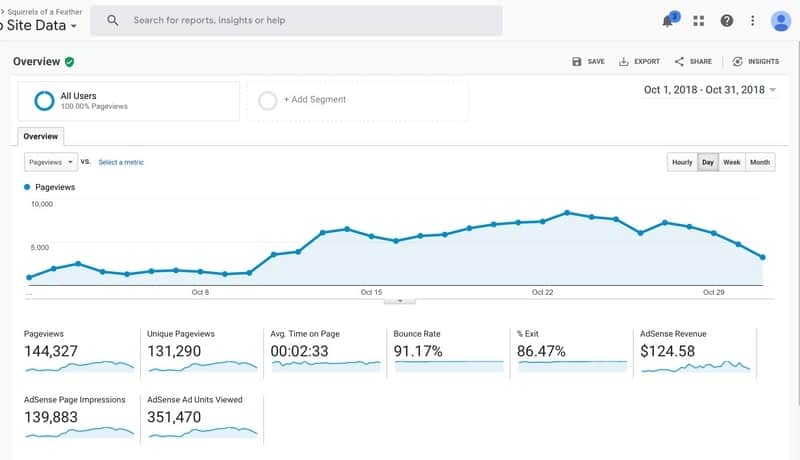Screen dimensions: 800x460
Task: Click the 10,000 y-axis label
Action: [42, 204]
